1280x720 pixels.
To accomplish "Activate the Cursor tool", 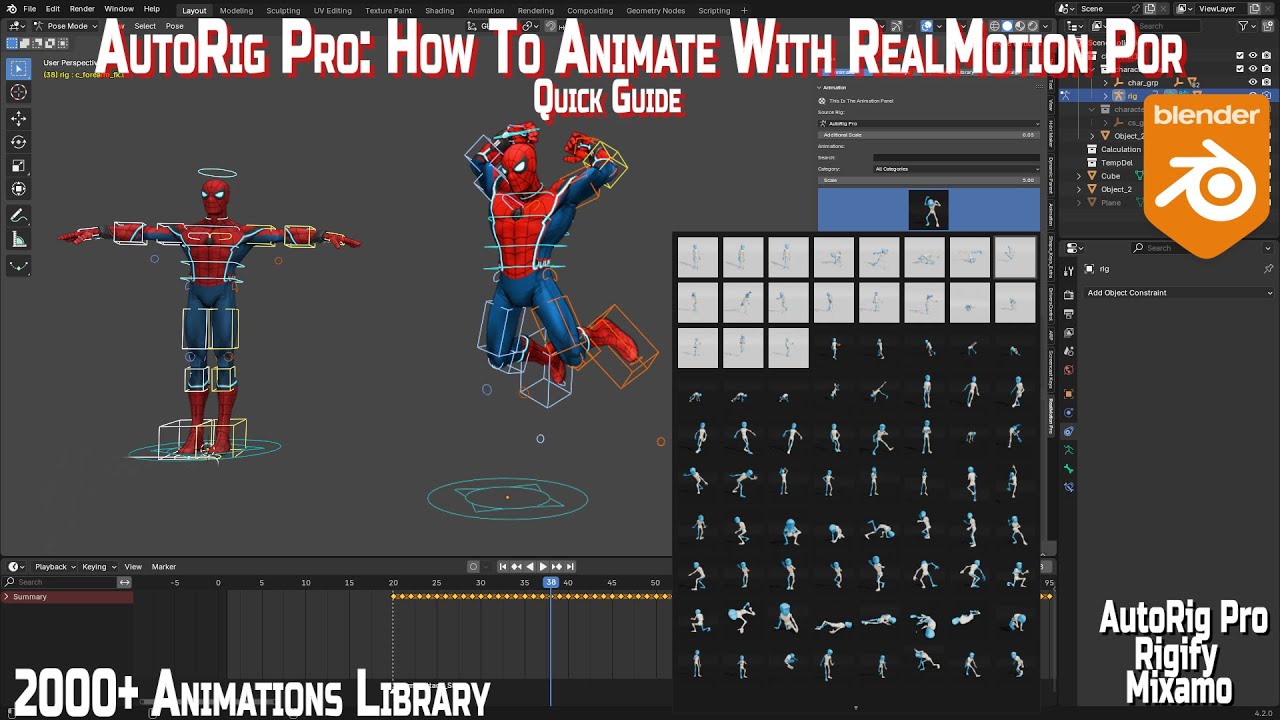I will (18, 92).
